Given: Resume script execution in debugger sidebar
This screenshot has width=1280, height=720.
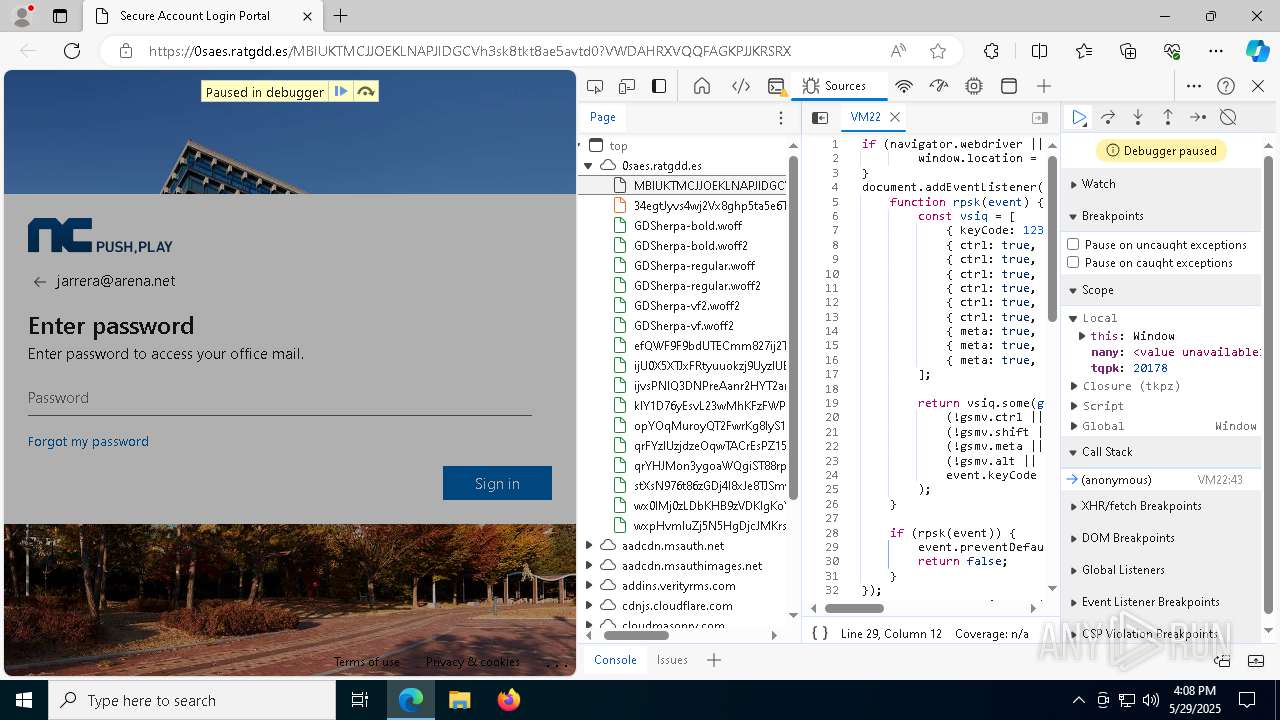Looking at the screenshot, I should pos(1079,117).
